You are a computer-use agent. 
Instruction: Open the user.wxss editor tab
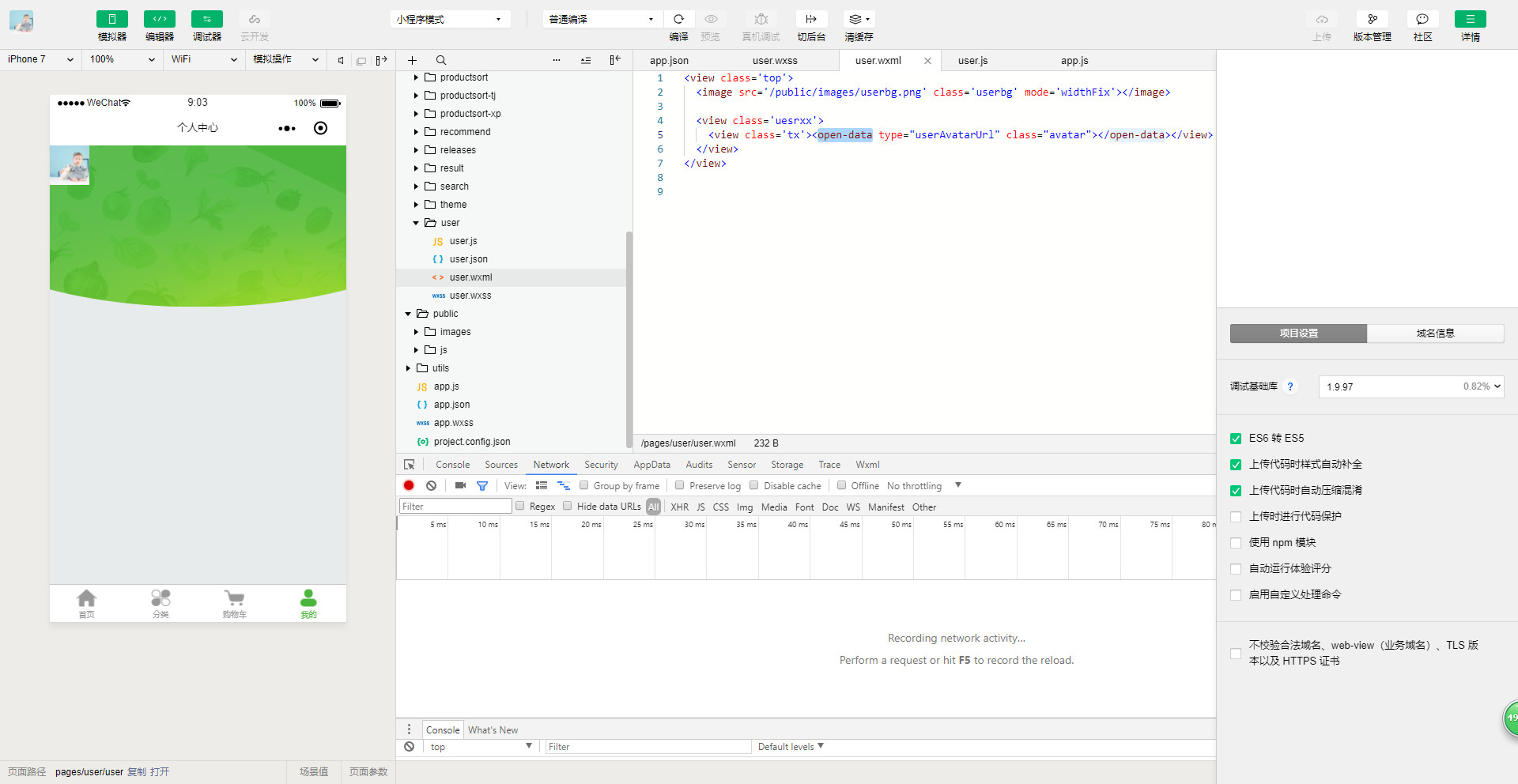coord(775,61)
